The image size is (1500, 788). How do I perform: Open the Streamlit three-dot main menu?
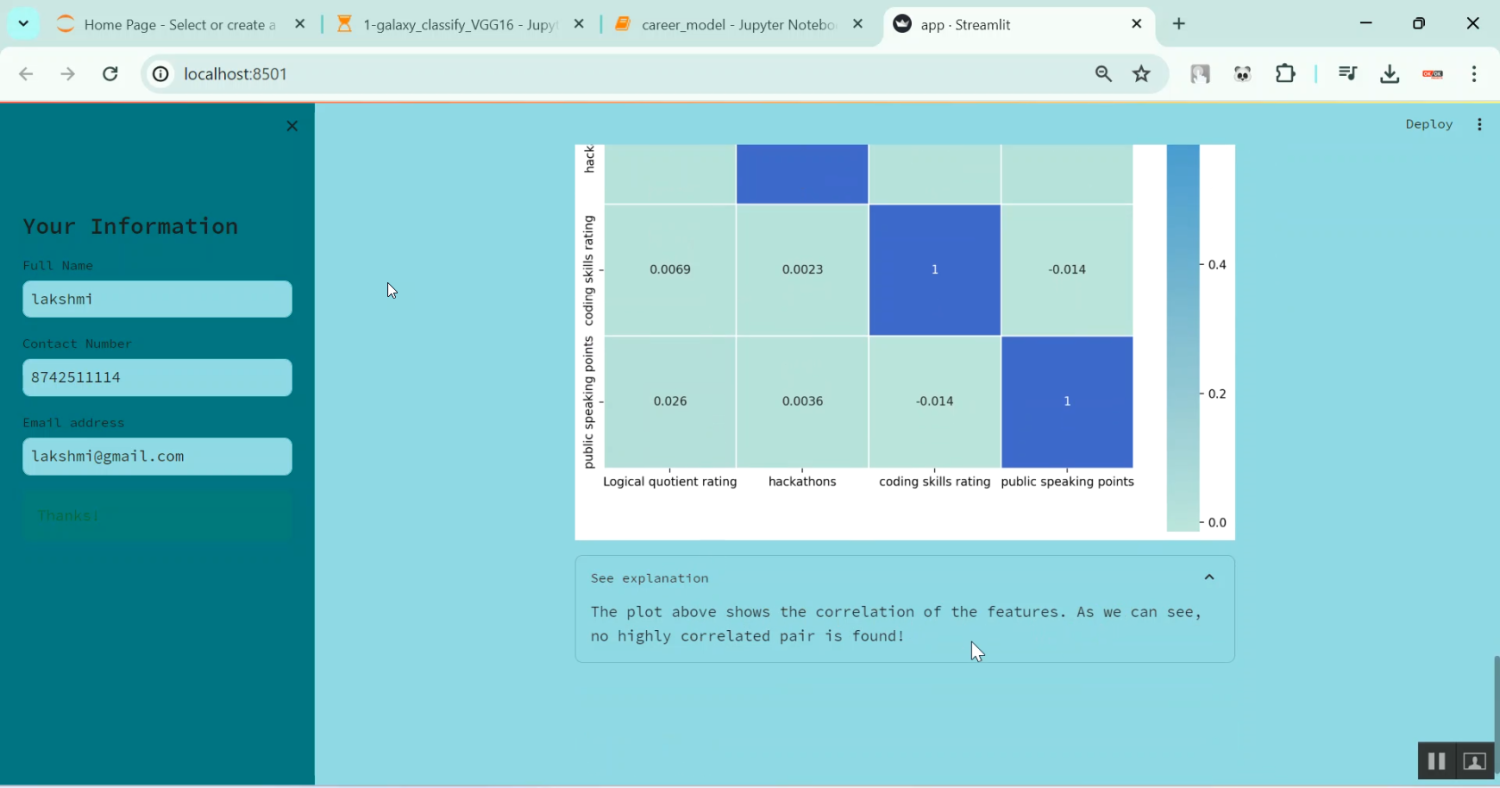coord(1479,124)
